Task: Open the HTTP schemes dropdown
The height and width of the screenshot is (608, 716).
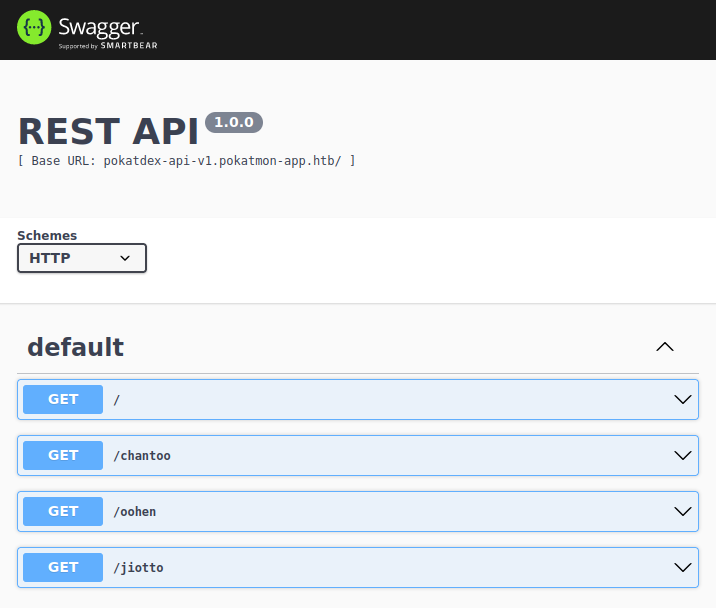Action: click(x=82, y=258)
